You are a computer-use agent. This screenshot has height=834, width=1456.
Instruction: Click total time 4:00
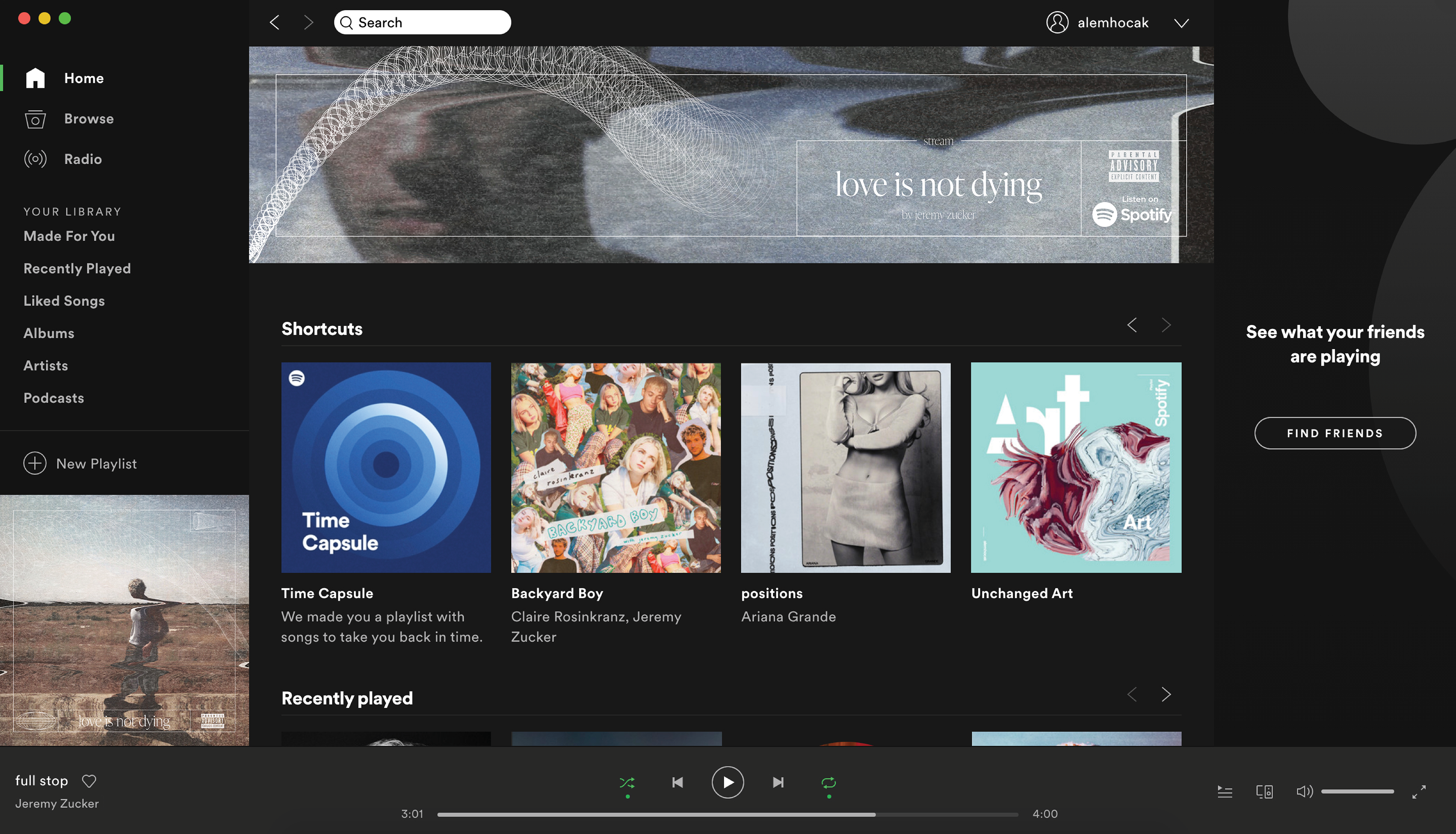1045,814
